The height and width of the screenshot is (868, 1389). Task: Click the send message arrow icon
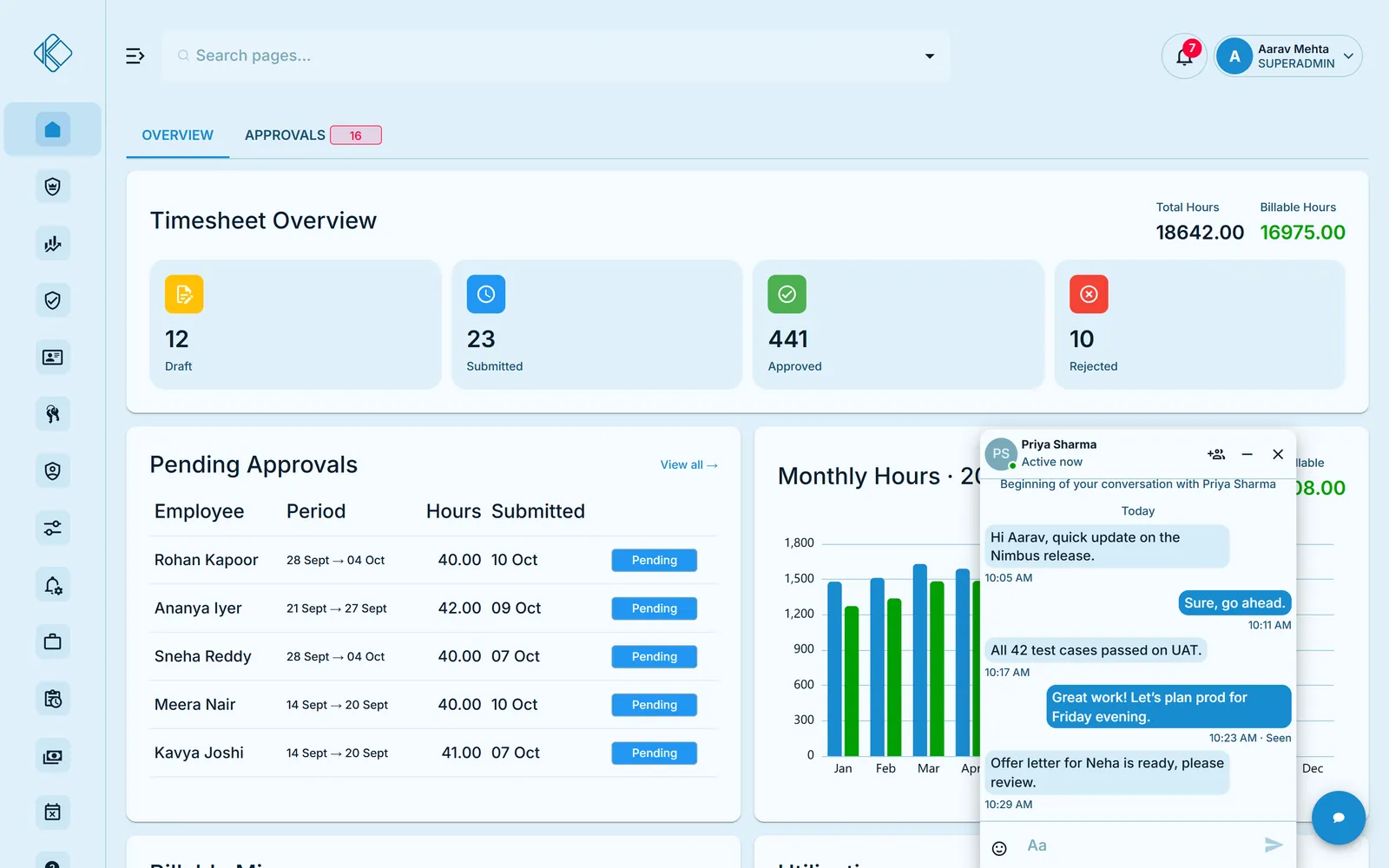click(x=1274, y=845)
